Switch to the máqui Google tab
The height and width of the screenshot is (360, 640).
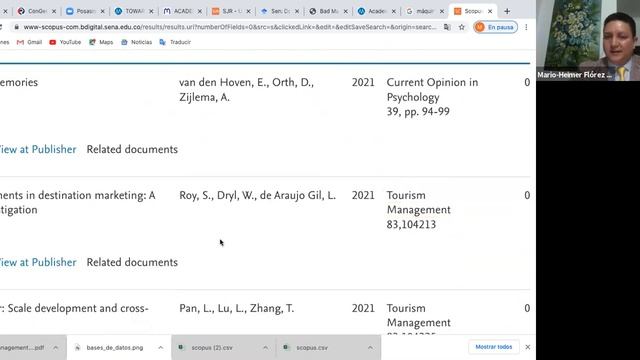tap(420, 11)
